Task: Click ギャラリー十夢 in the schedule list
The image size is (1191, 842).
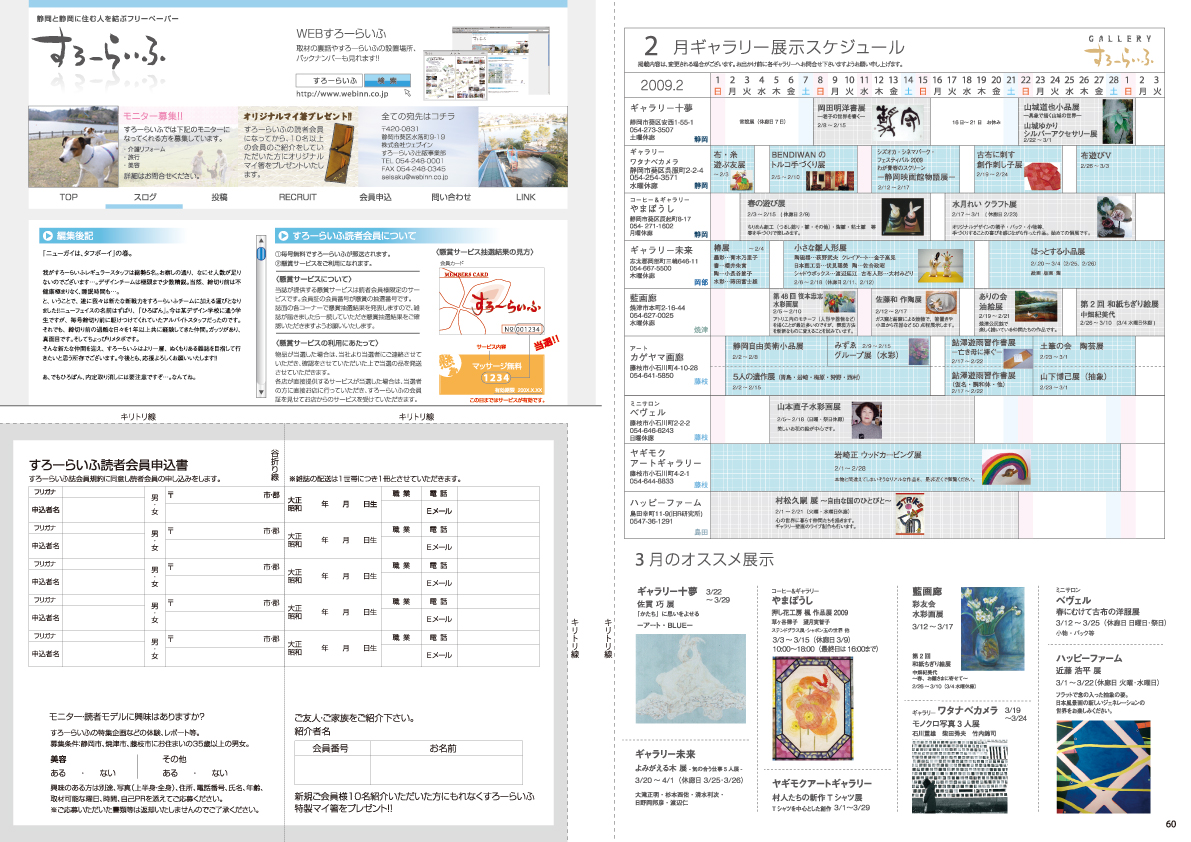Action: point(661,108)
